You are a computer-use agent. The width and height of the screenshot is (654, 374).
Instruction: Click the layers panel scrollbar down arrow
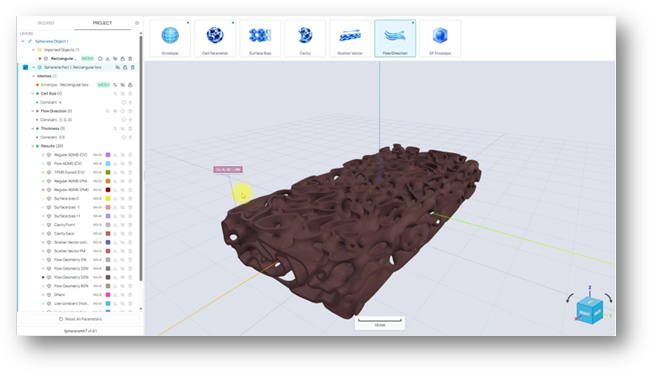[x=141, y=309]
